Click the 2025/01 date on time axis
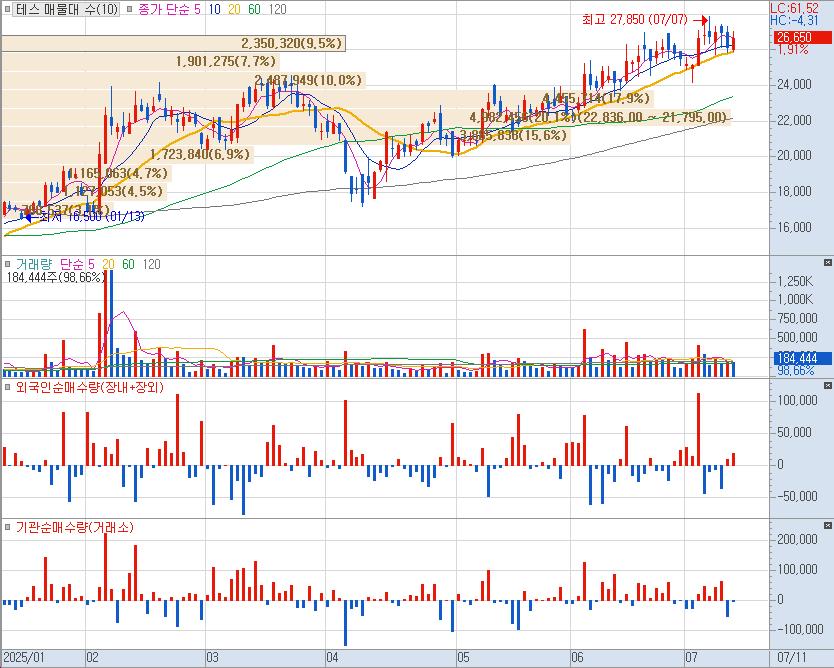 coord(23,657)
